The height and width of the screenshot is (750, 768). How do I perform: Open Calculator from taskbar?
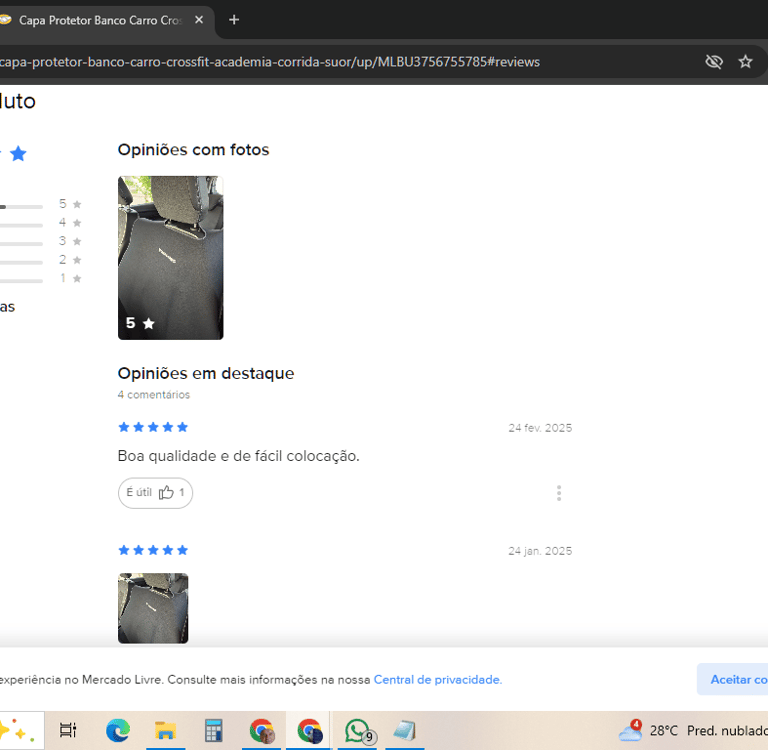(x=214, y=730)
